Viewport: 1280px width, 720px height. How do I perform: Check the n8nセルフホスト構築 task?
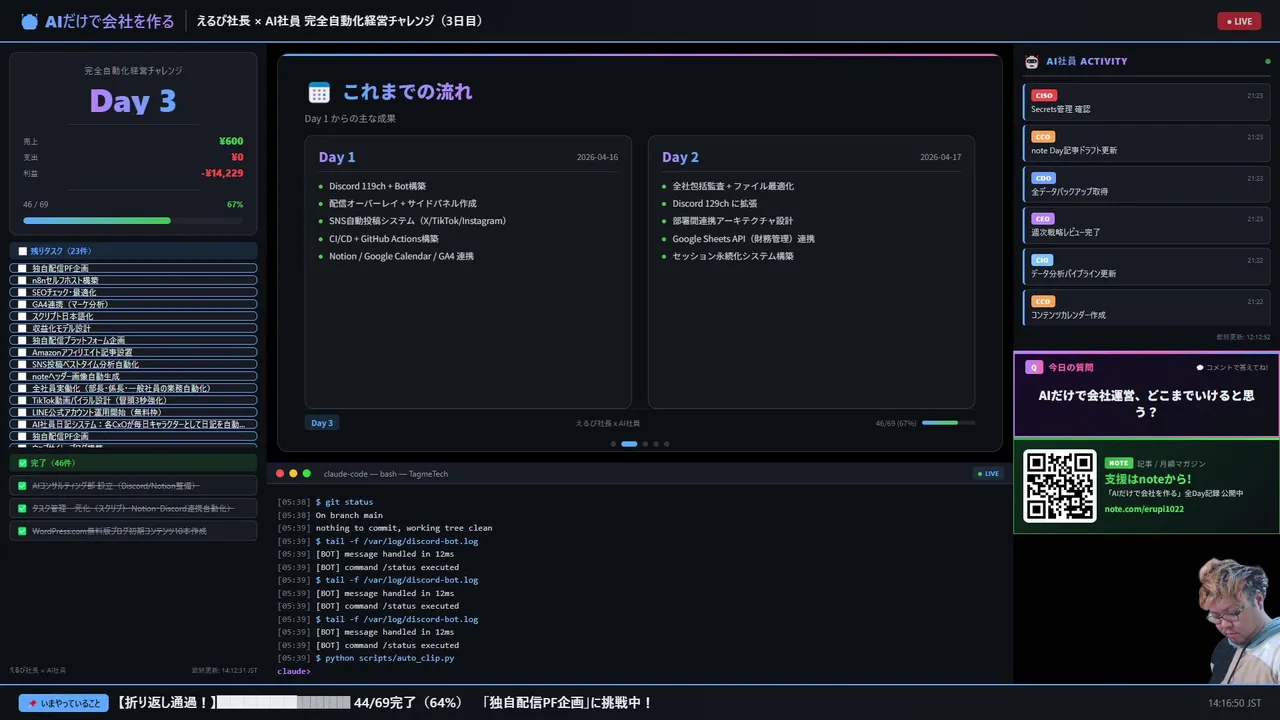(x=22, y=280)
